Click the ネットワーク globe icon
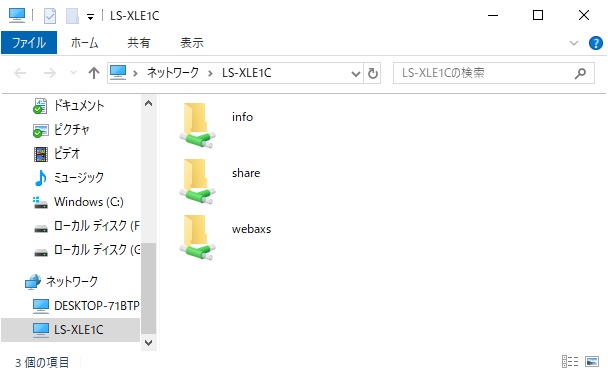Image resolution: width=608 pixels, height=375 pixels. (x=33, y=282)
